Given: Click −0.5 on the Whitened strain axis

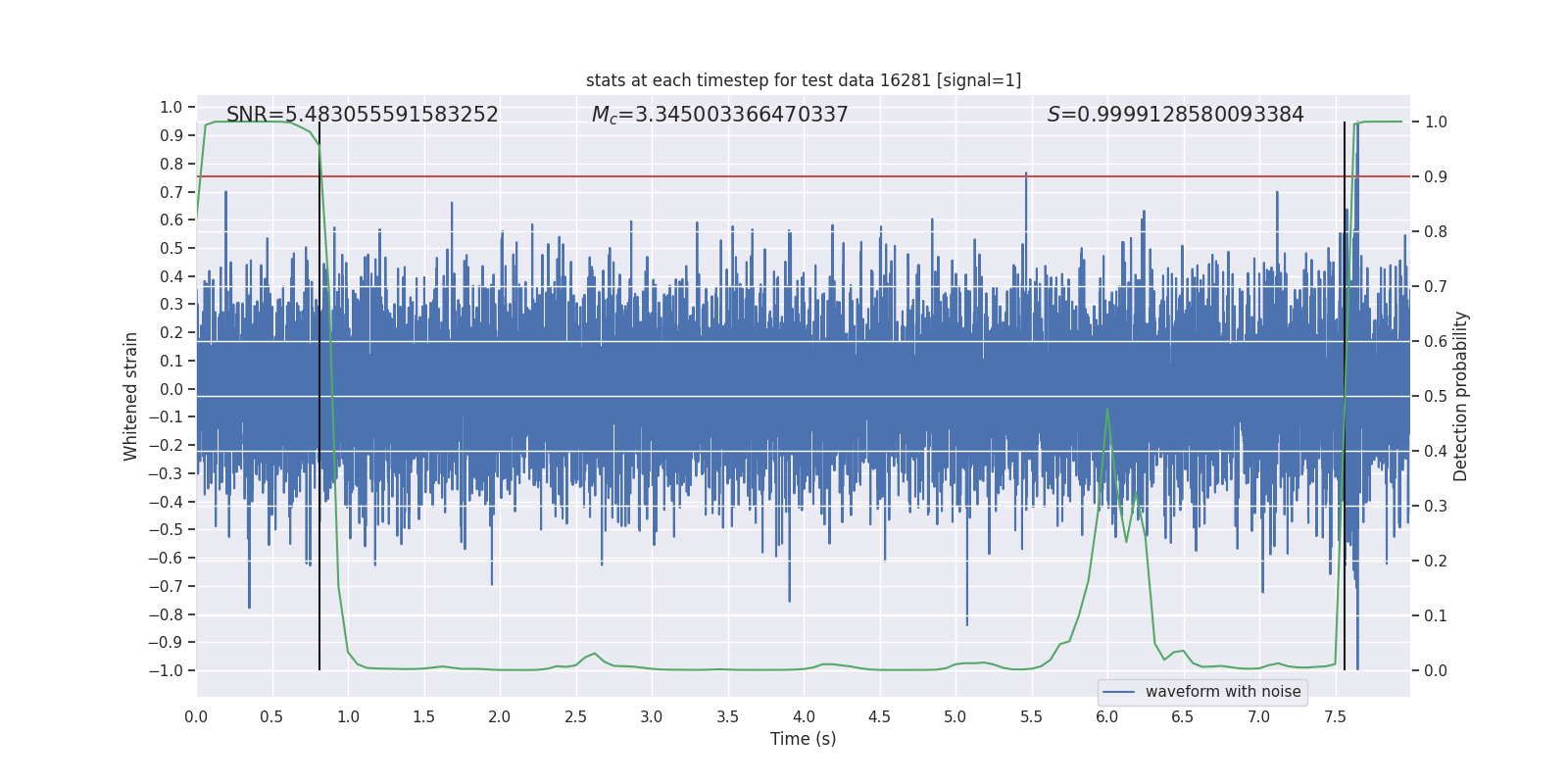Looking at the screenshot, I should tap(166, 529).
